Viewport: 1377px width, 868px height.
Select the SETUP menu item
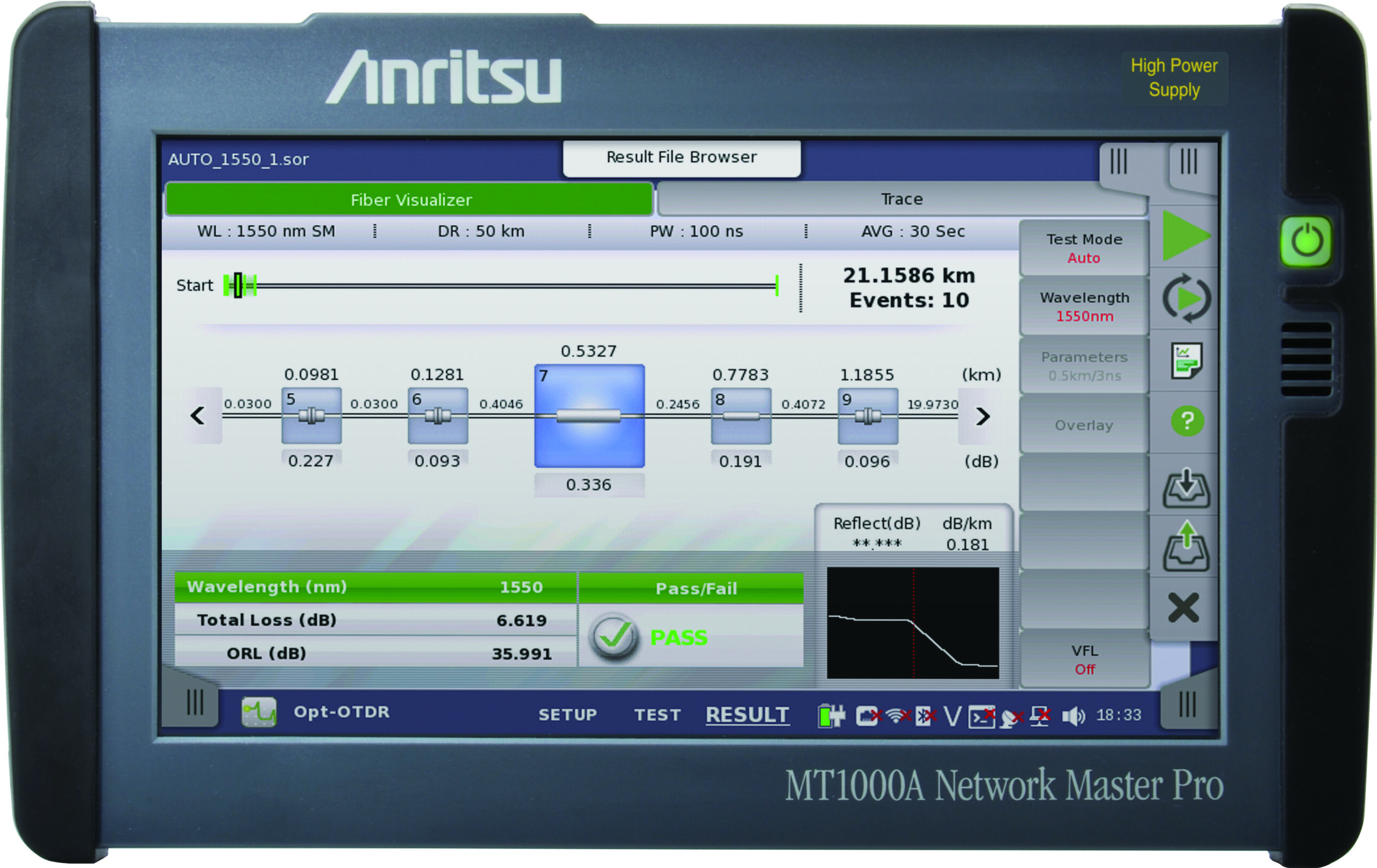point(567,715)
